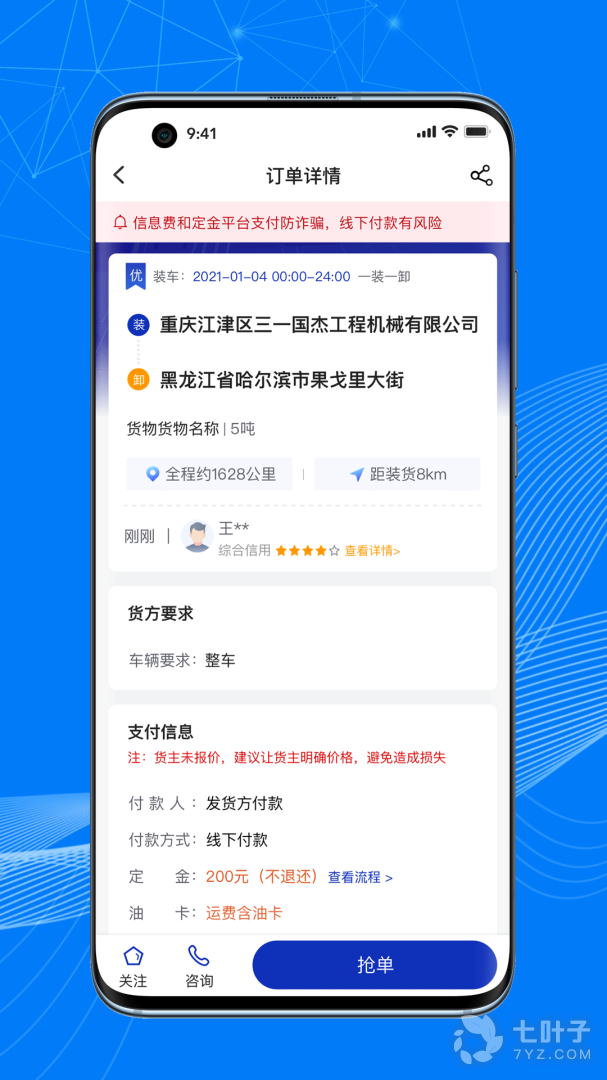Tap the red anti-fraud notice banner
Viewport: 607px width, 1080px height.
click(x=303, y=222)
